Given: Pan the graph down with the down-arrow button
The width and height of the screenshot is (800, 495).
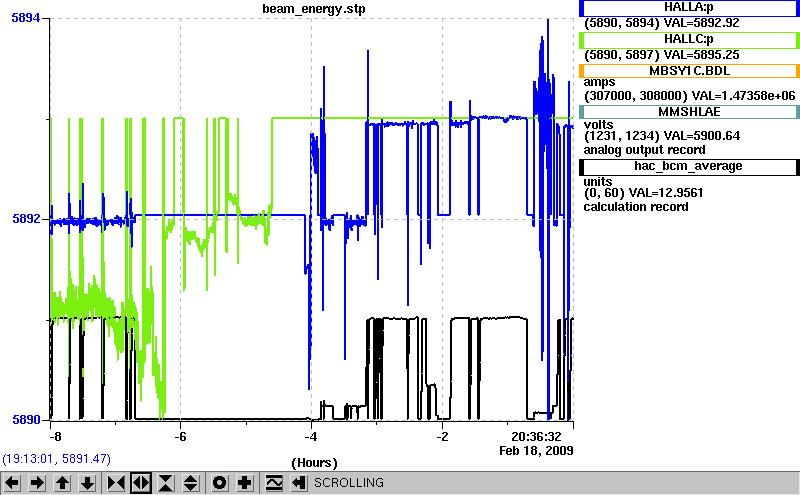Looking at the screenshot, I should coord(87,483).
